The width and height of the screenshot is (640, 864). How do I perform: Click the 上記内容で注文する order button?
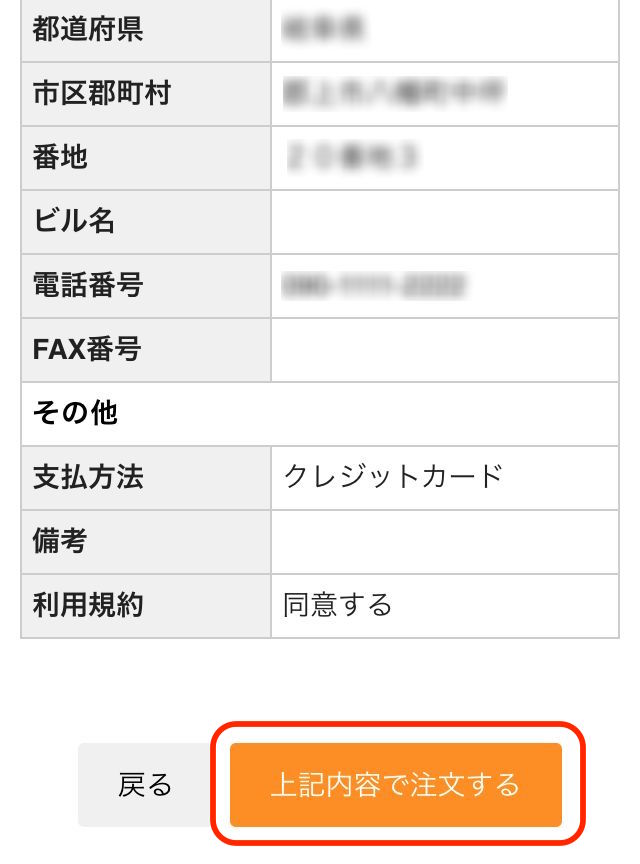click(x=396, y=785)
